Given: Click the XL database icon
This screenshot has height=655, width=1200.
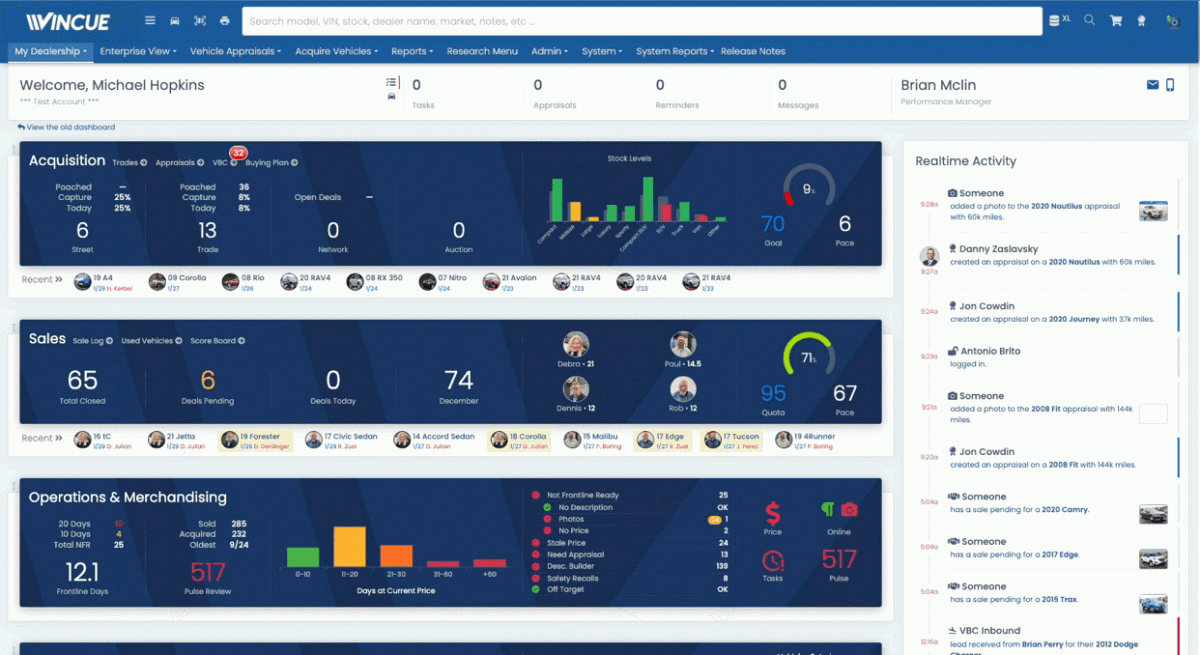Looking at the screenshot, I should 1057,19.
